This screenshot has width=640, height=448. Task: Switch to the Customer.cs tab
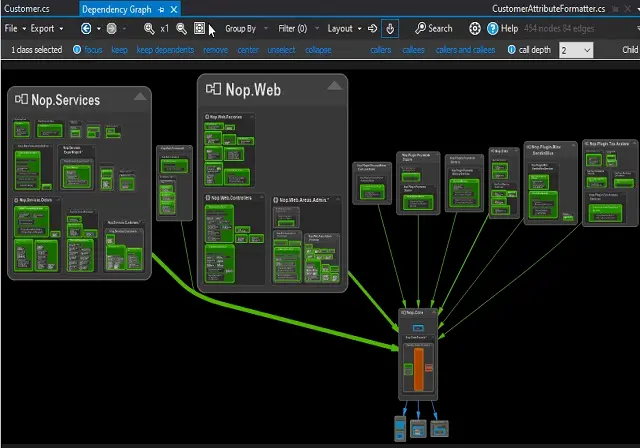coord(27,9)
